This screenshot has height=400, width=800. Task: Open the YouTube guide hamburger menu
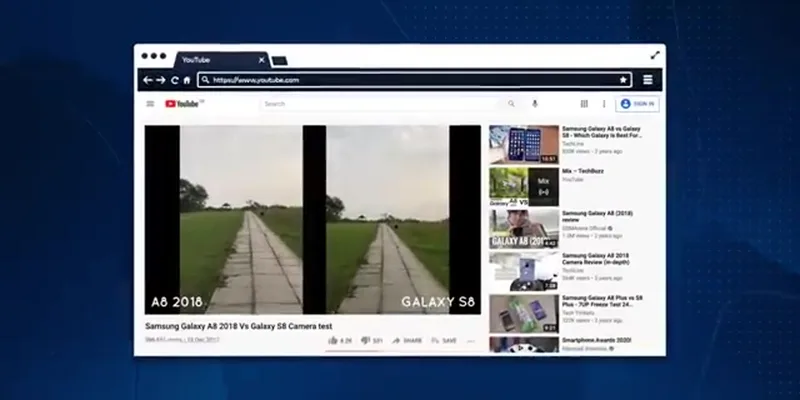click(x=150, y=104)
